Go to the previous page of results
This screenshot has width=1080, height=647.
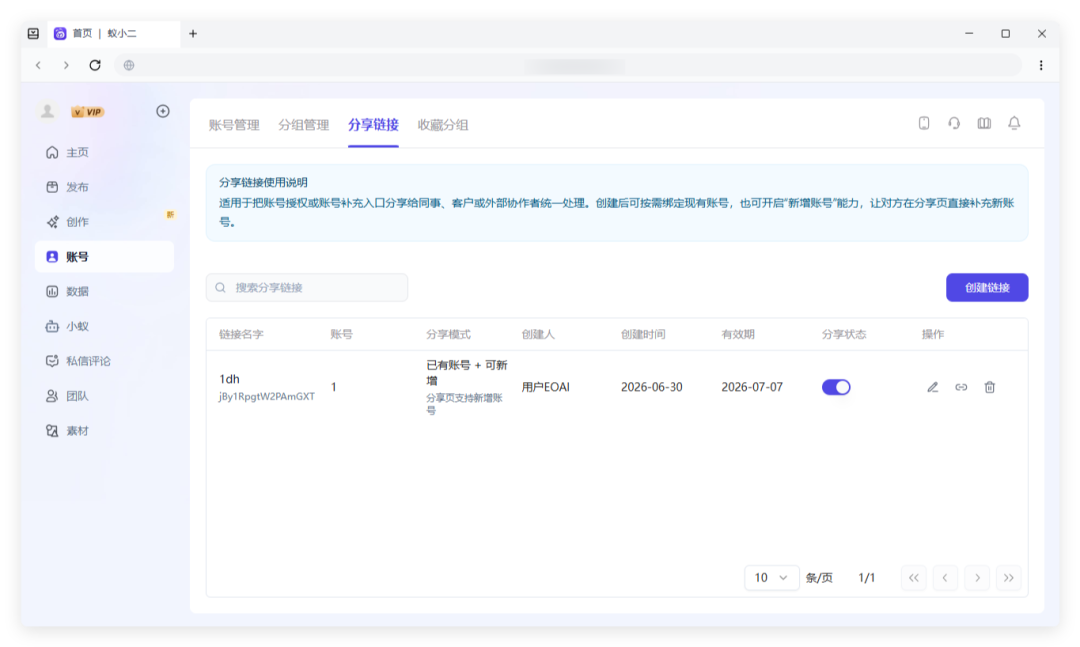(x=945, y=577)
